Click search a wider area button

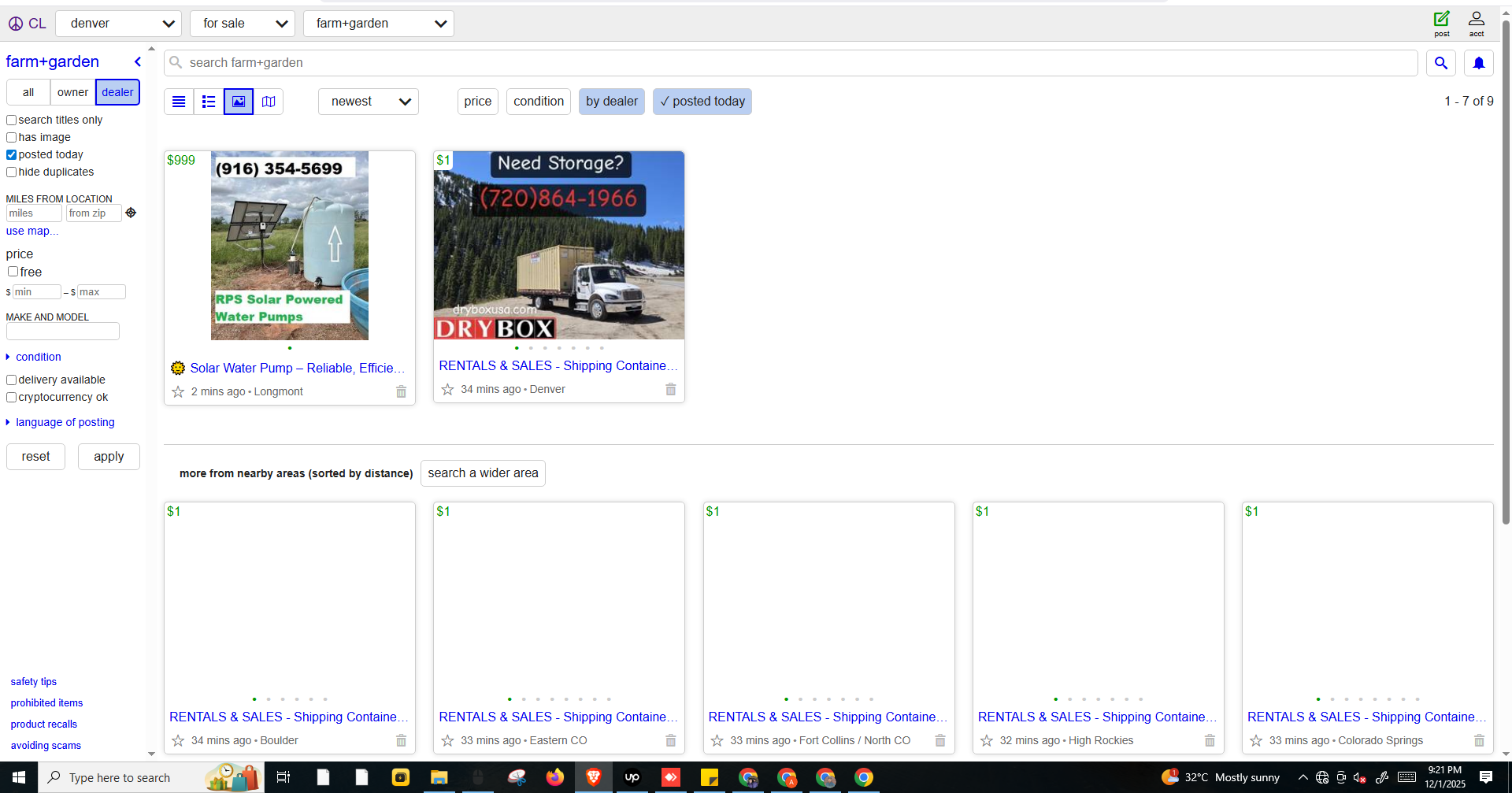(483, 473)
